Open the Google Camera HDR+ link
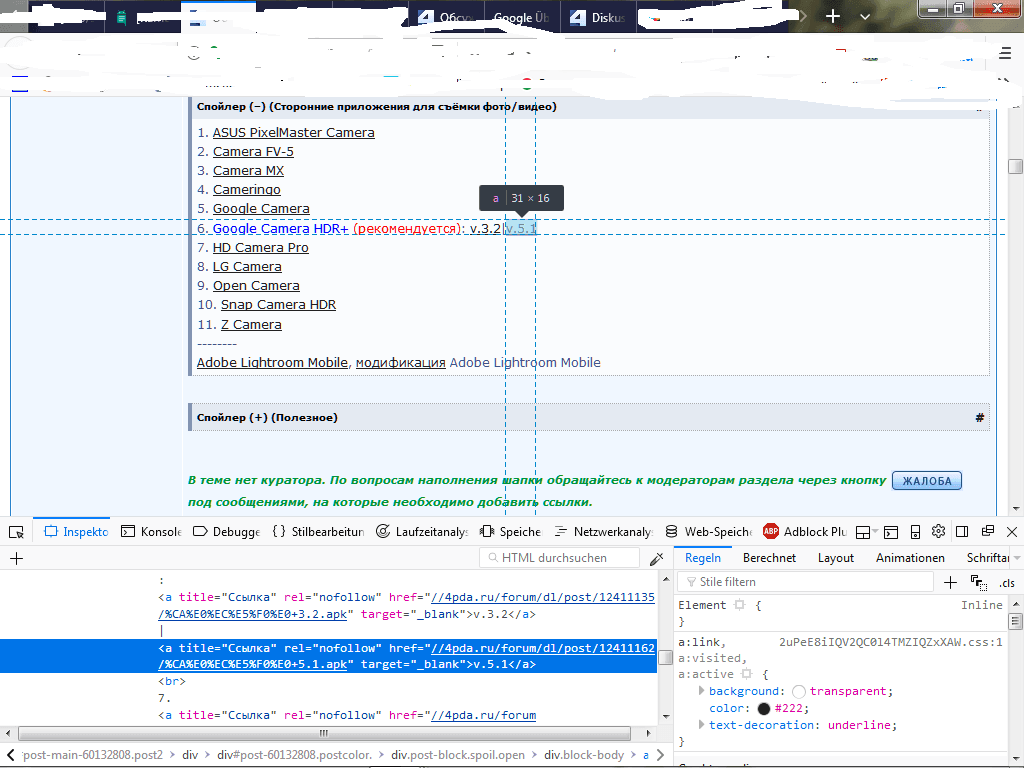The width and height of the screenshot is (1024, 768). tap(280, 229)
